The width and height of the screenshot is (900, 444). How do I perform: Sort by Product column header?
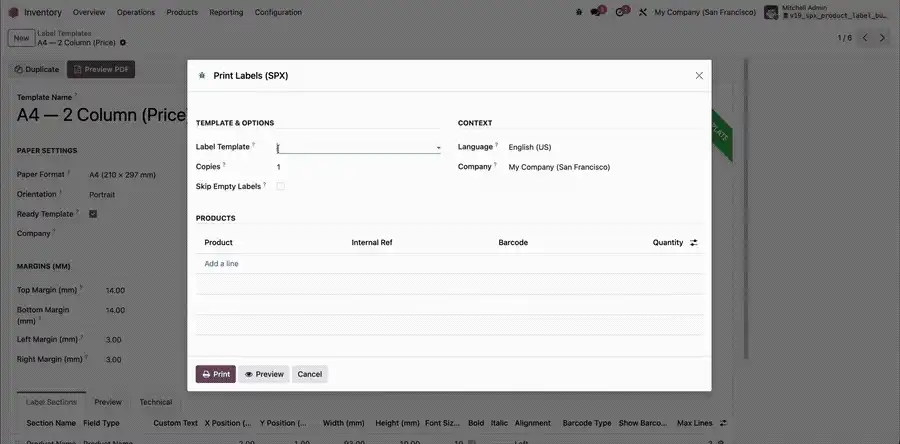[219, 243]
